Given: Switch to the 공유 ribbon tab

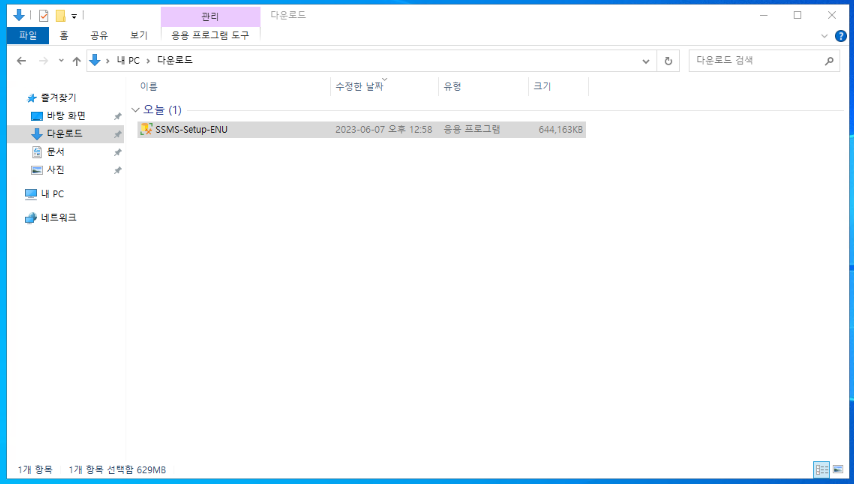Looking at the screenshot, I should click(x=99, y=35).
